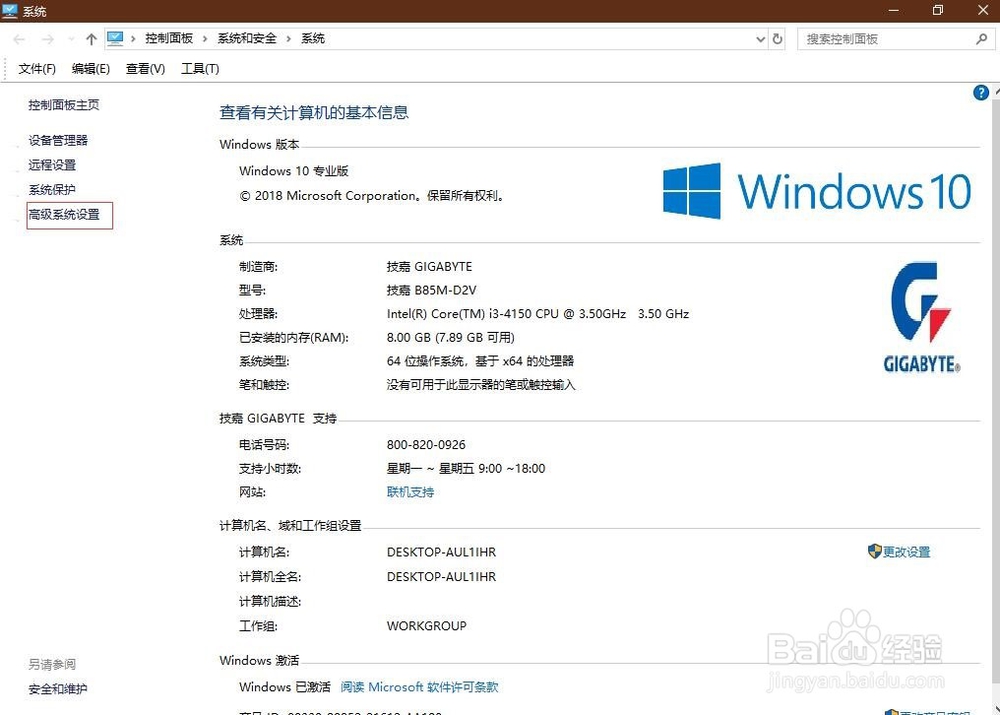This screenshot has height=715, width=1000.
Task: Restore down the 系统 window
Action: 938,10
